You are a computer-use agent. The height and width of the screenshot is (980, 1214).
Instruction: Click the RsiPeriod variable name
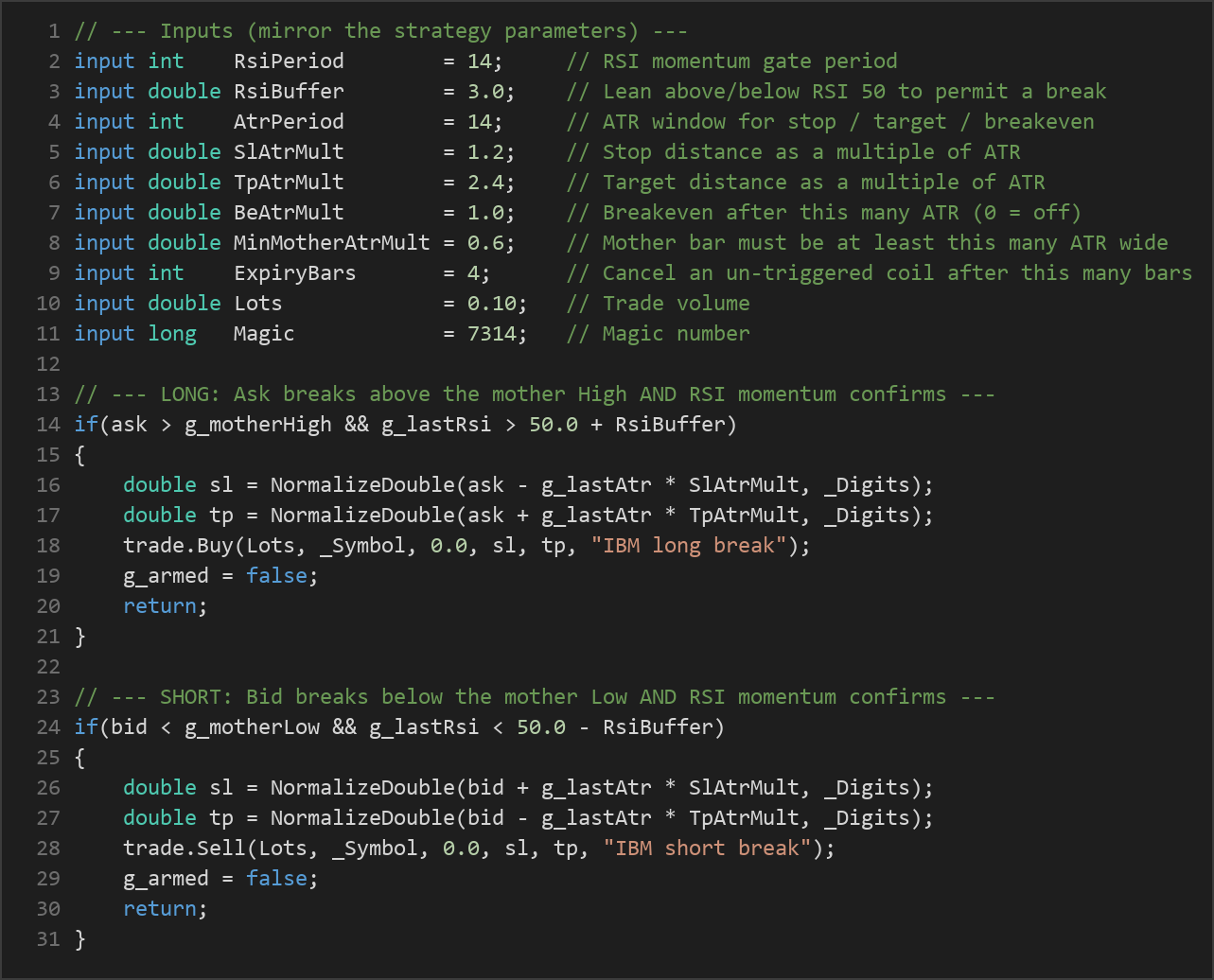[289, 61]
